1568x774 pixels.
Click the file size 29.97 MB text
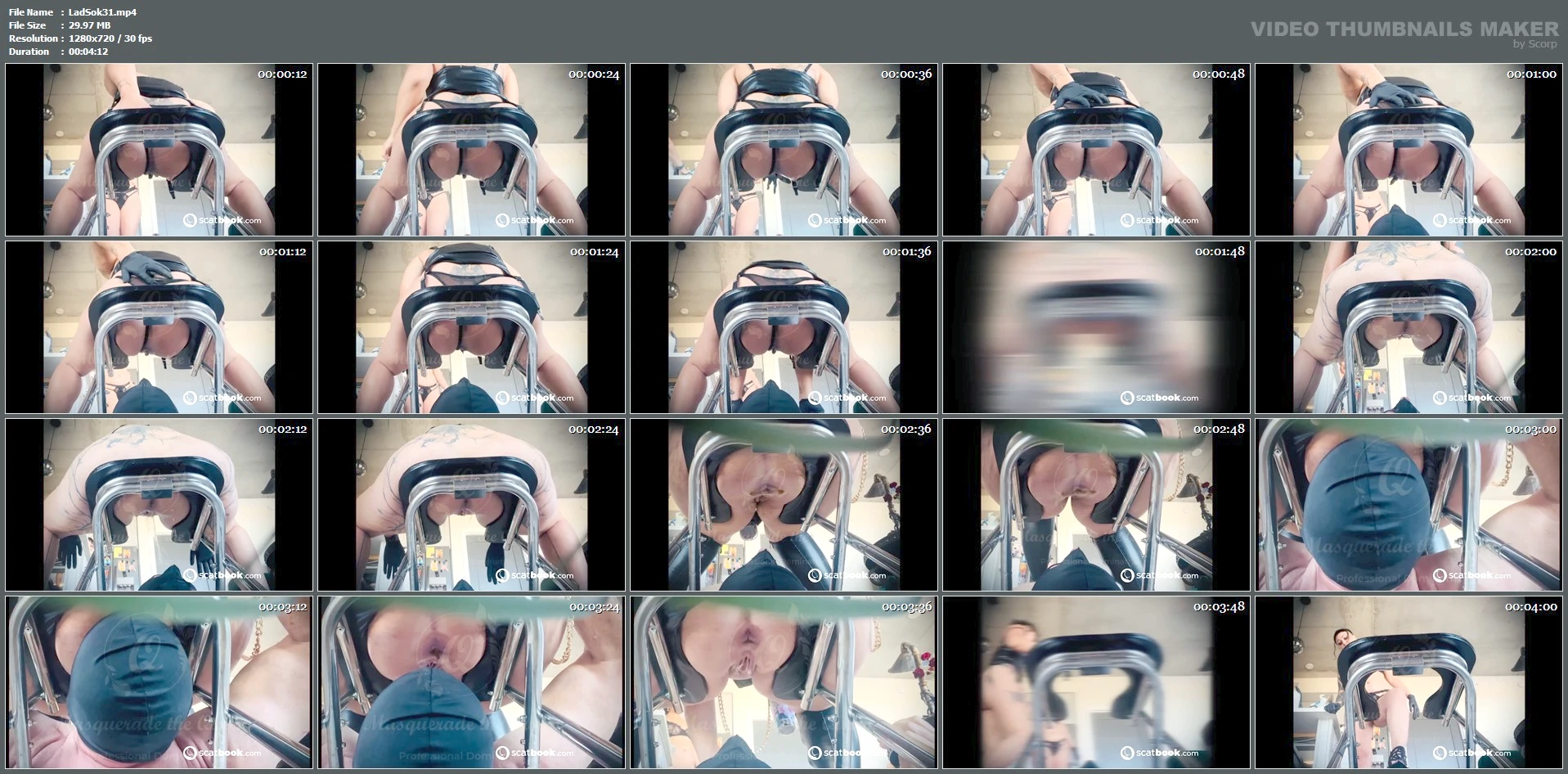[x=90, y=25]
